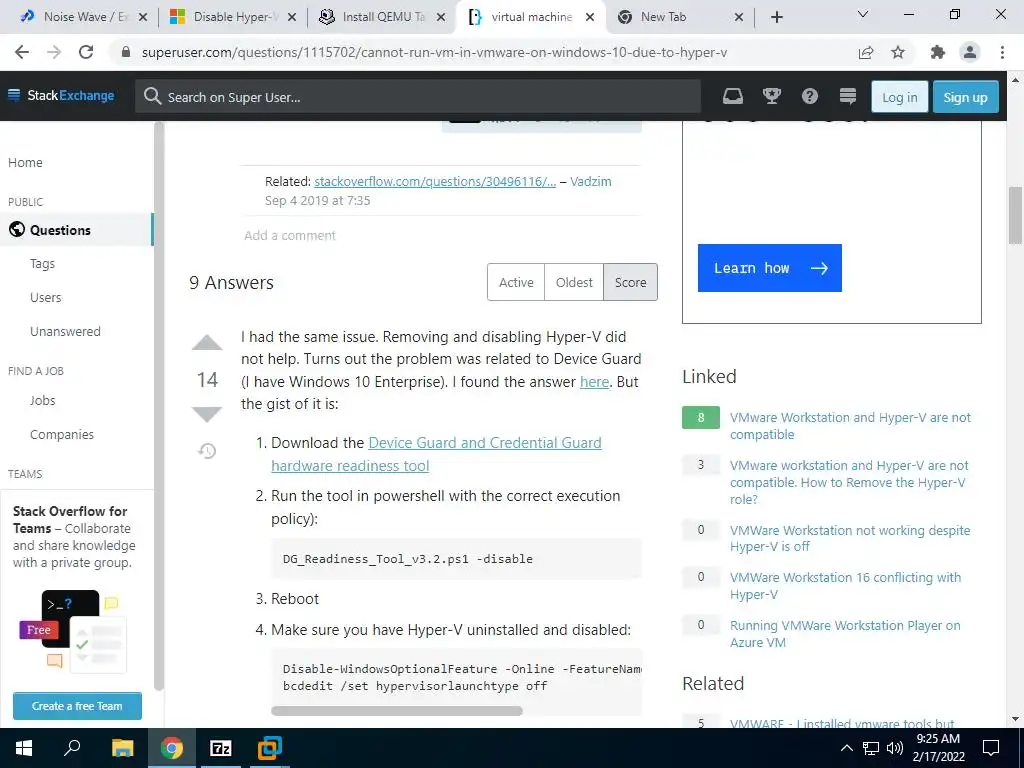Open Users in the sidebar
The image size is (1024, 768).
[x=46, y=297]
